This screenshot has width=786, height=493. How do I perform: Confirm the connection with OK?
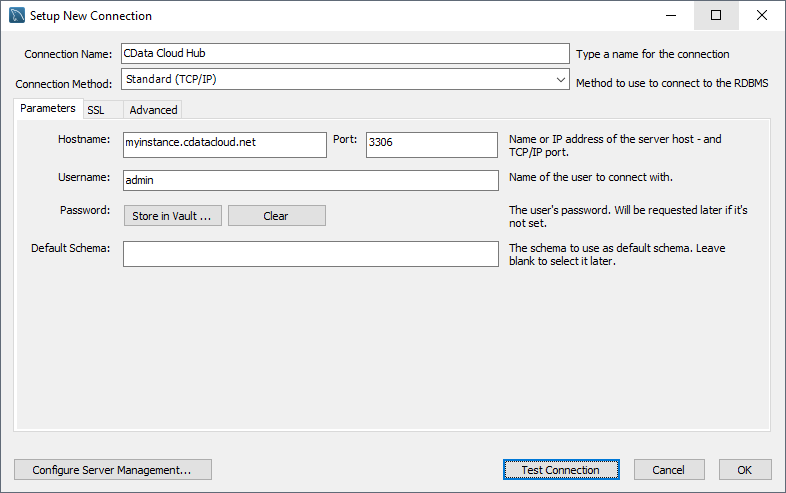point(744,470)
